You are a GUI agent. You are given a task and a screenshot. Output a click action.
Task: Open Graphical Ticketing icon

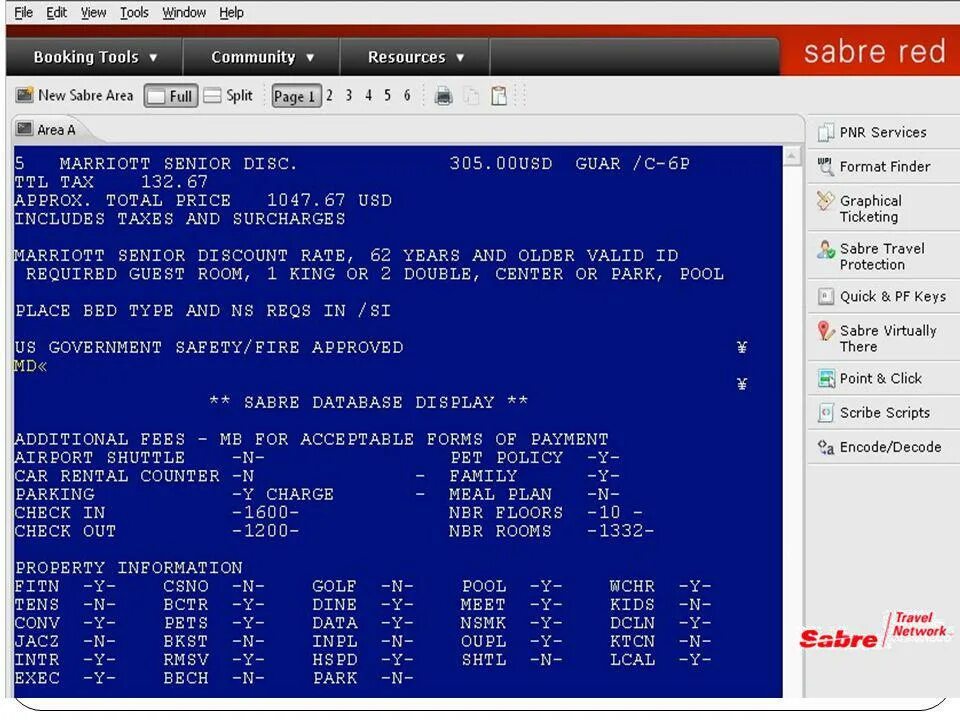tap(825, 201)
